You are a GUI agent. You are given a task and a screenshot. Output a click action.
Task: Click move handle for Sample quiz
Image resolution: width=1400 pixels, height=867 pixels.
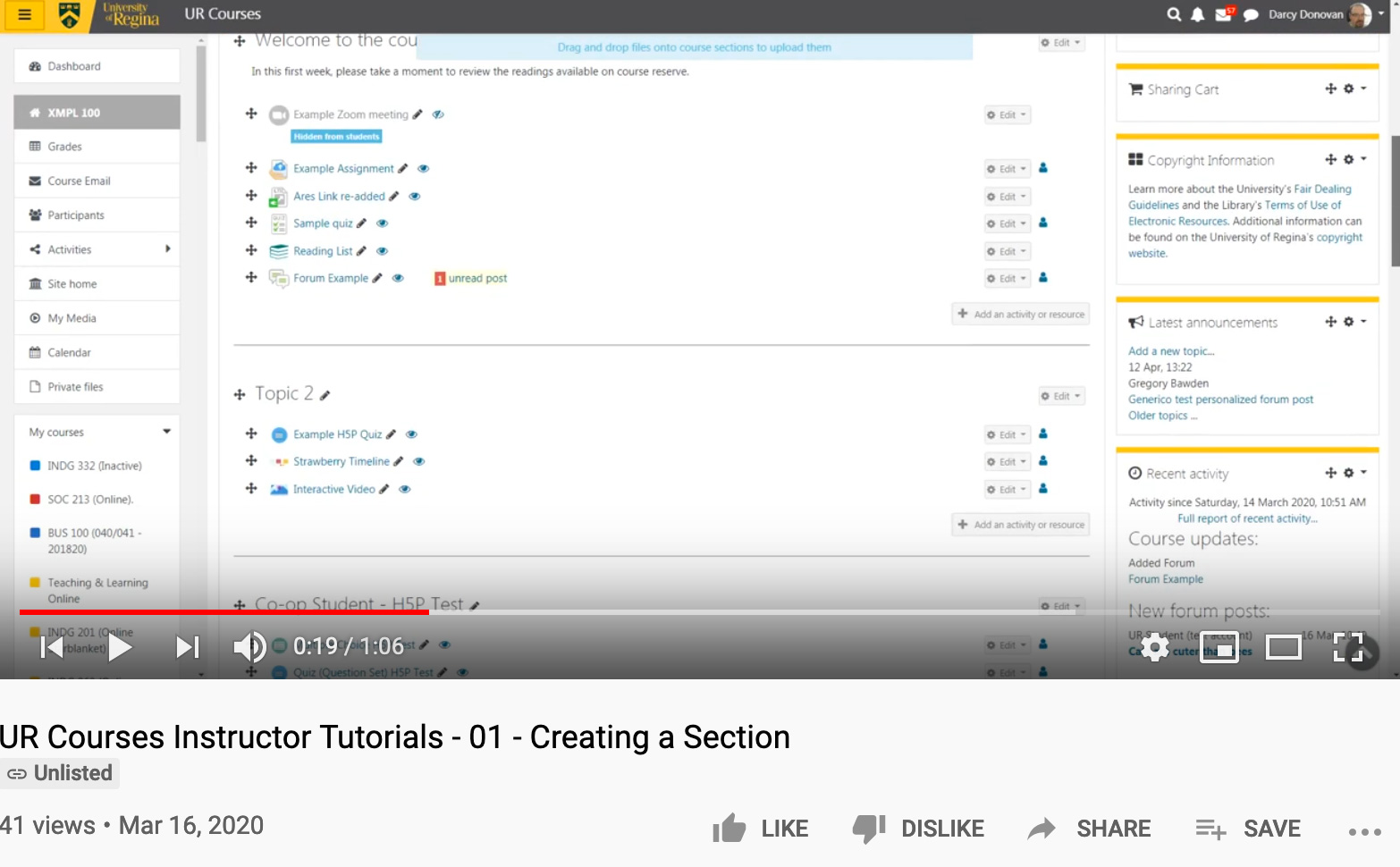[251, 223]
